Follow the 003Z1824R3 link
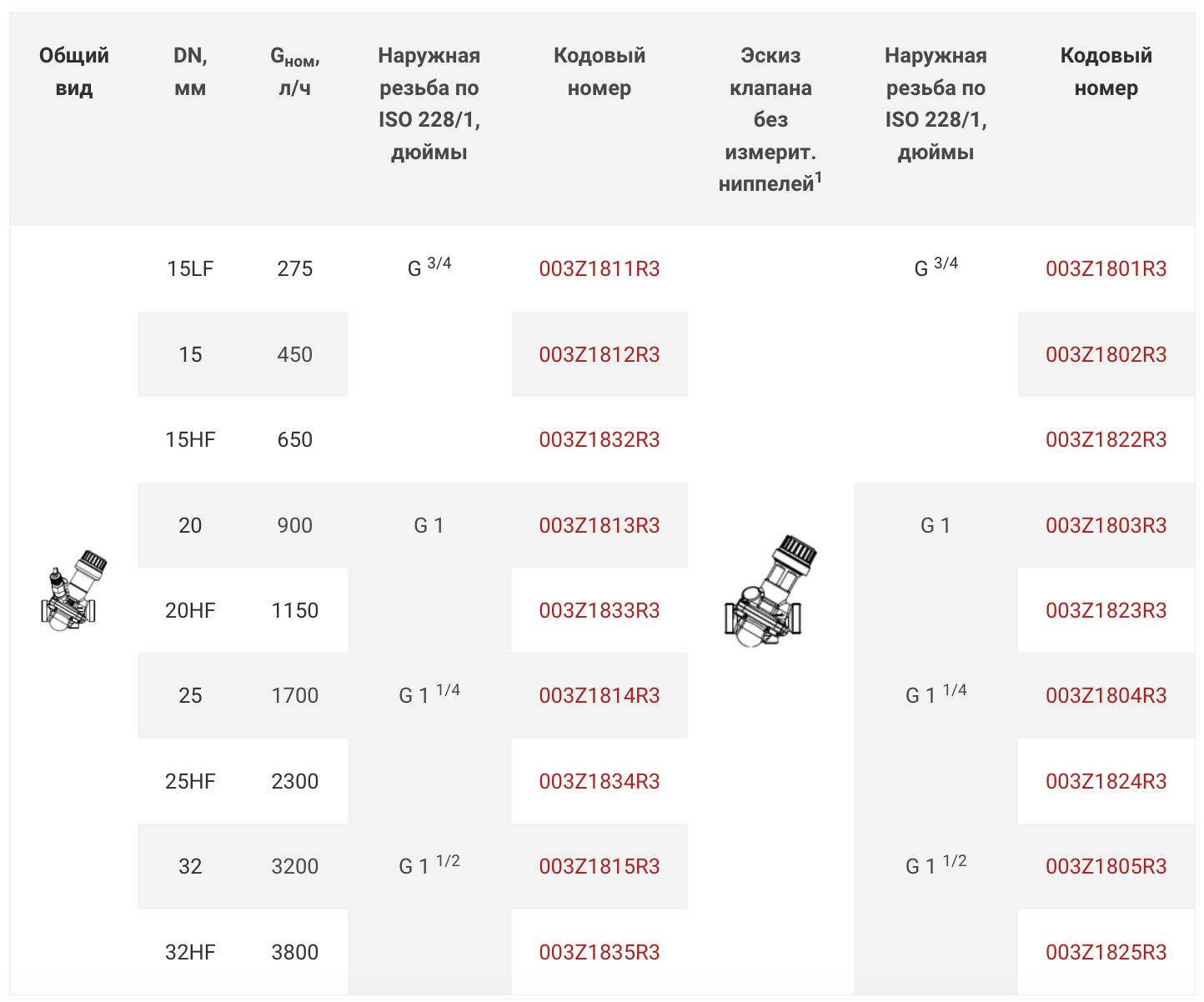Viewport: 1204px width, 1002px height. 1106,782
